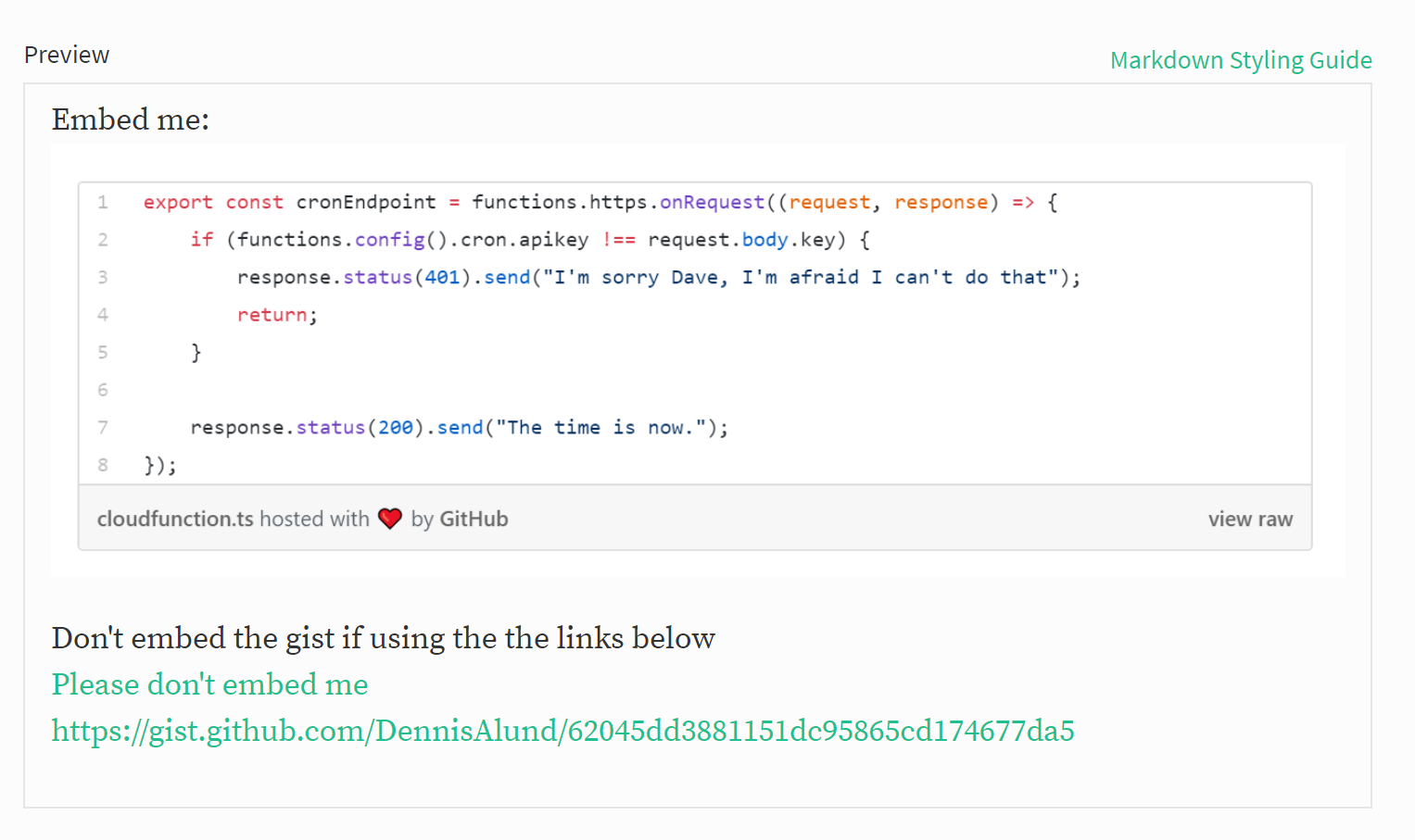The width and height of the screenshot is (1415, 840).
Task: Open the gist.github.com DennisAlund URL link
Action: pos(563,731)
